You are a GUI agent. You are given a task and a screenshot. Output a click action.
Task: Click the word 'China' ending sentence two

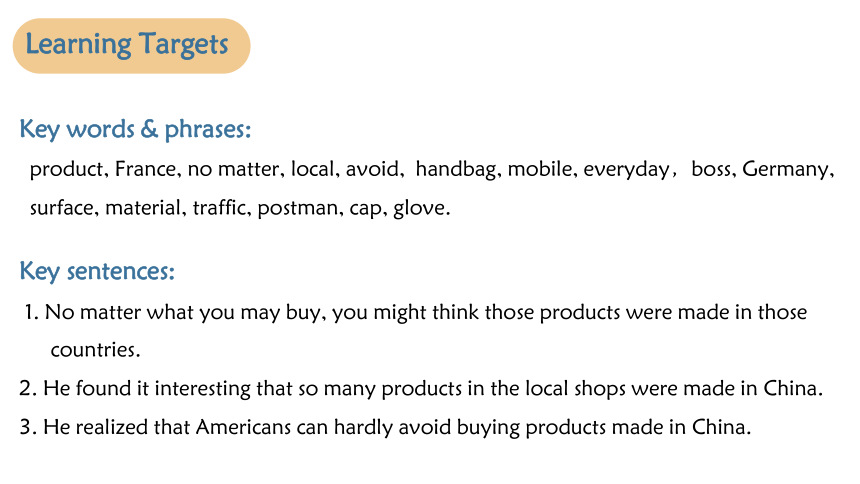click(x=790, y=389)
